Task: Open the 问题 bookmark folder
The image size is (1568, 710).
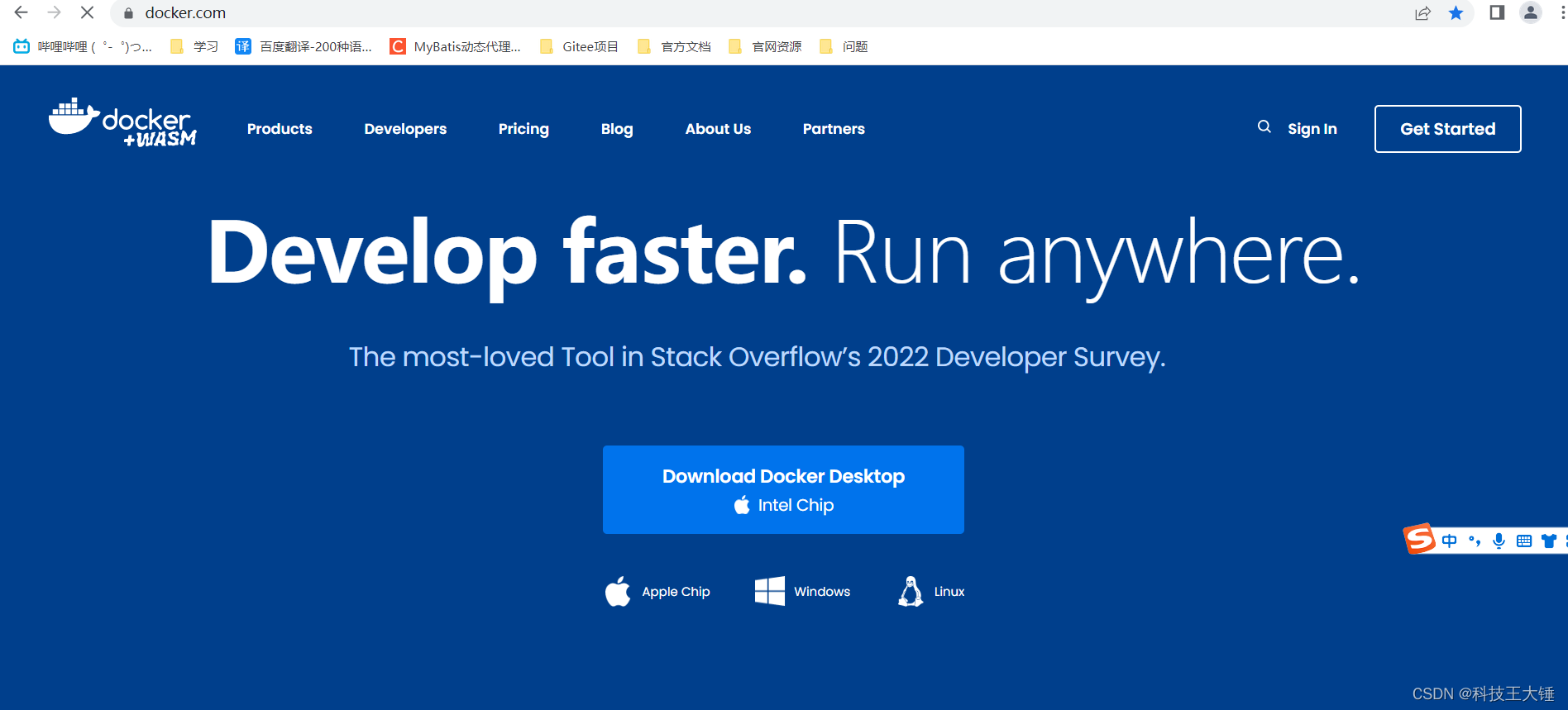Action: pos(844,46)
